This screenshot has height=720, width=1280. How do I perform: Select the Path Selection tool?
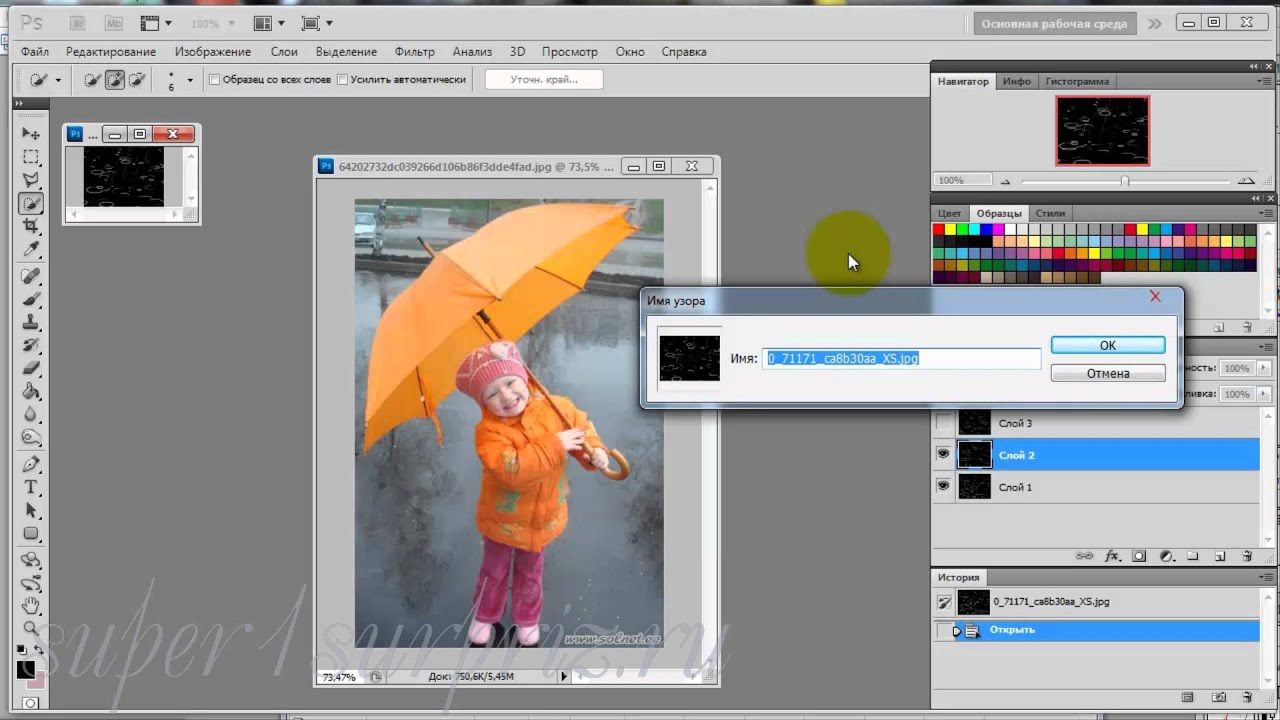31,510
